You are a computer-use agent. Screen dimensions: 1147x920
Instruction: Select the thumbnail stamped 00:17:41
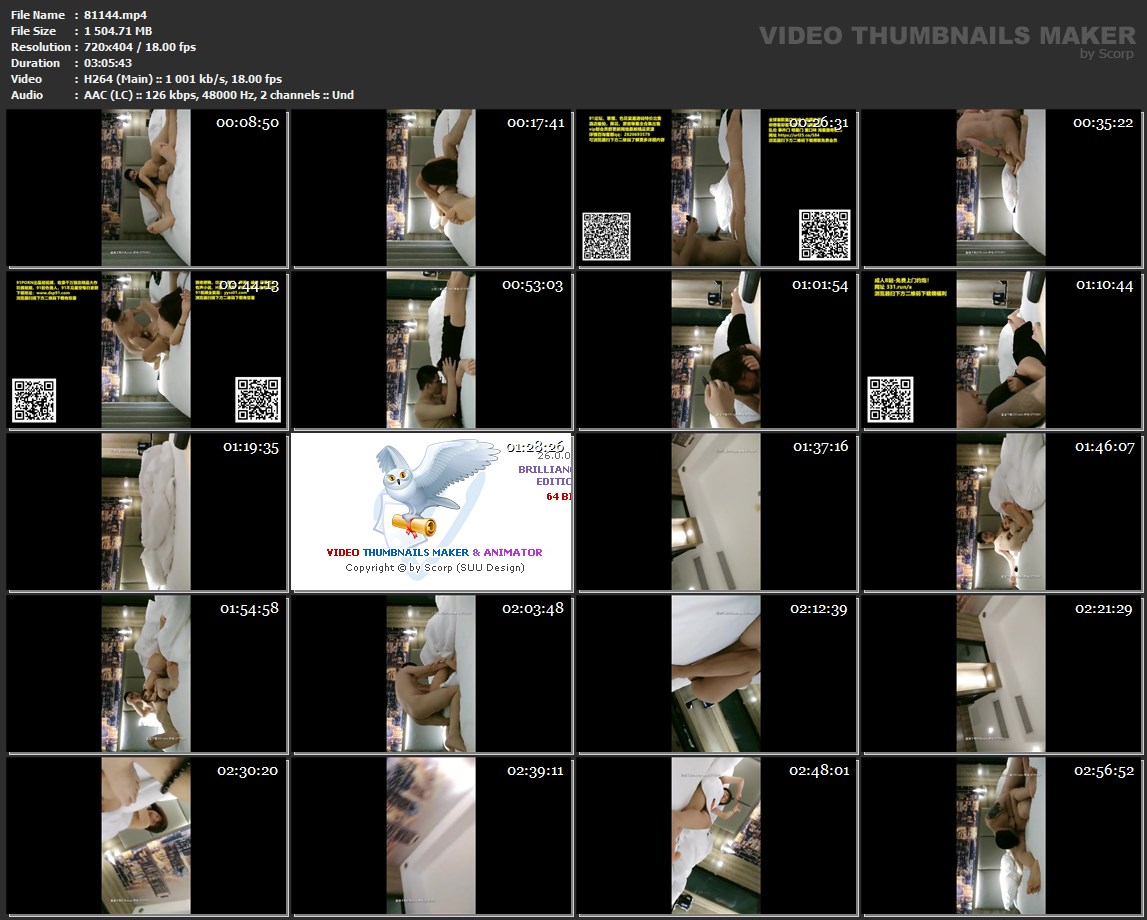tap(432, 188)
